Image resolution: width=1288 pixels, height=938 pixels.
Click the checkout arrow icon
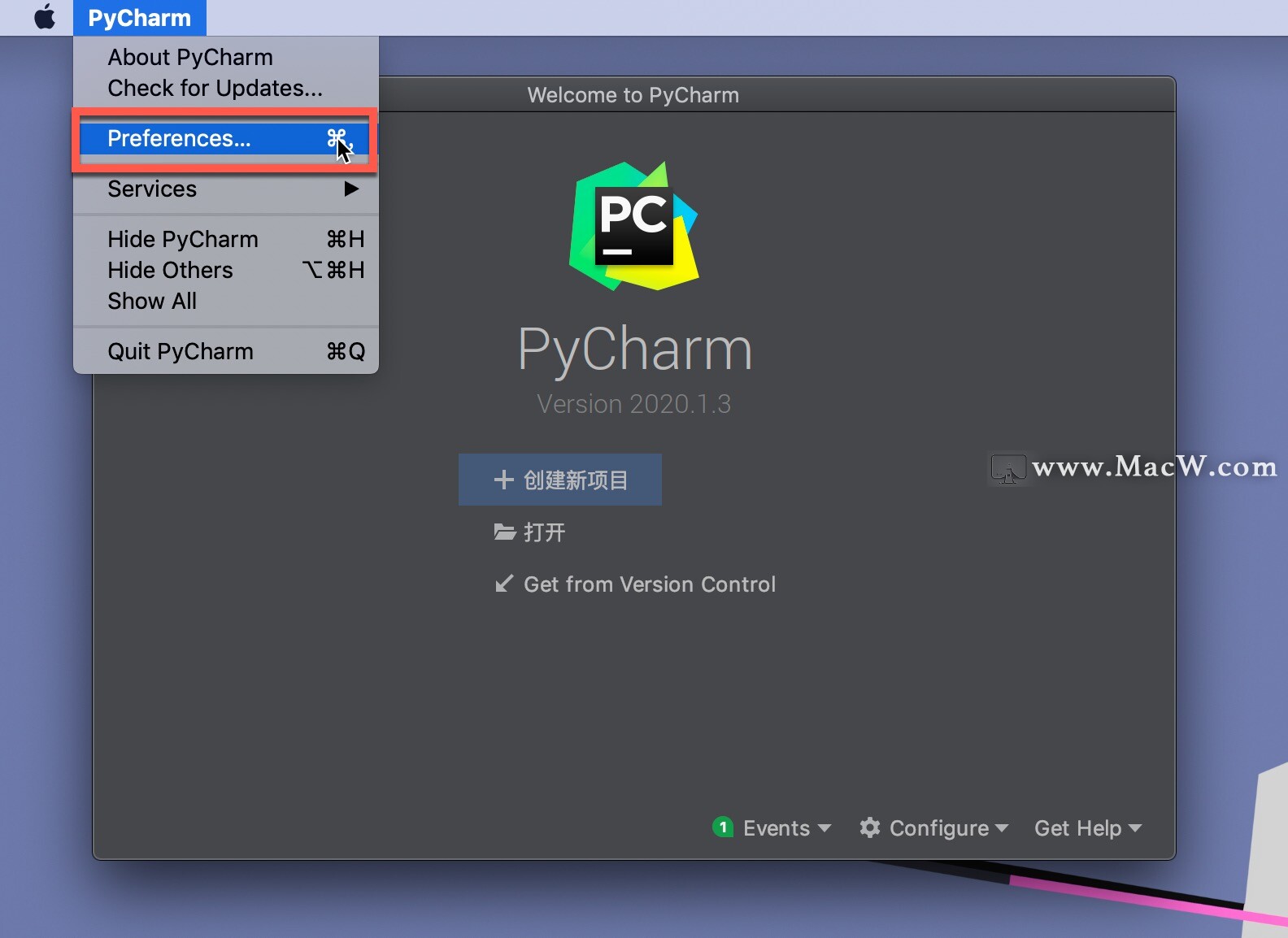coord(504,584)
